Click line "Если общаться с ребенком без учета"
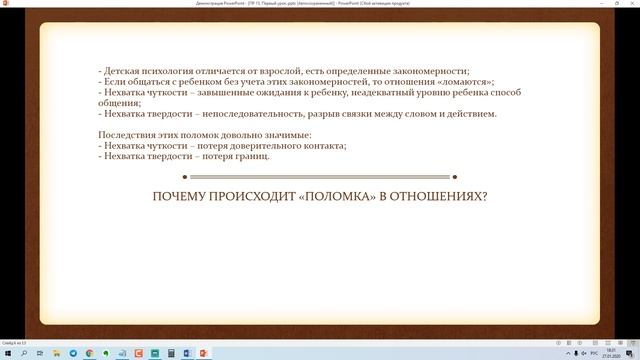The width and height of the screenshot is (640, 360). [x=296, y=82]
